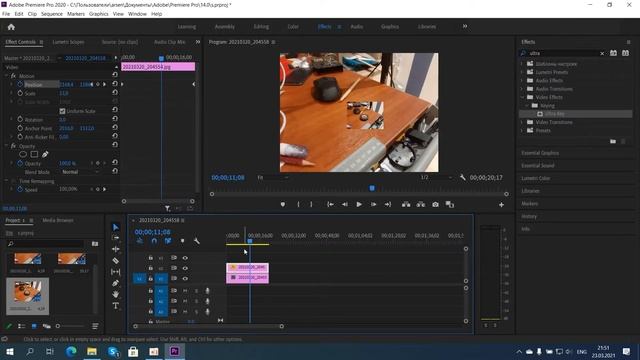Hide the middle video track output
Screen dimensions: 640x360
pyautogui.click(x=185, y=268)
